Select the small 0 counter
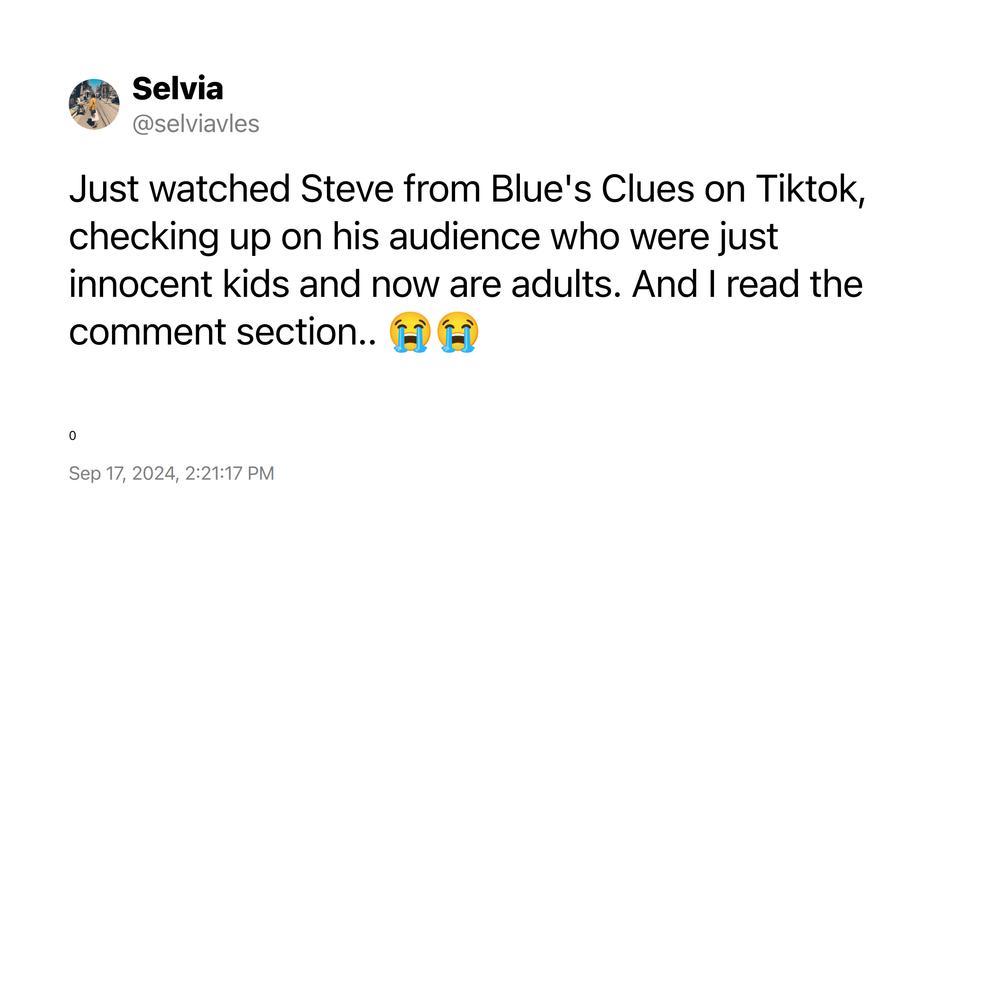Image resolution: width=1000 pixels, height=1000 pixels. tap(72, 436)
